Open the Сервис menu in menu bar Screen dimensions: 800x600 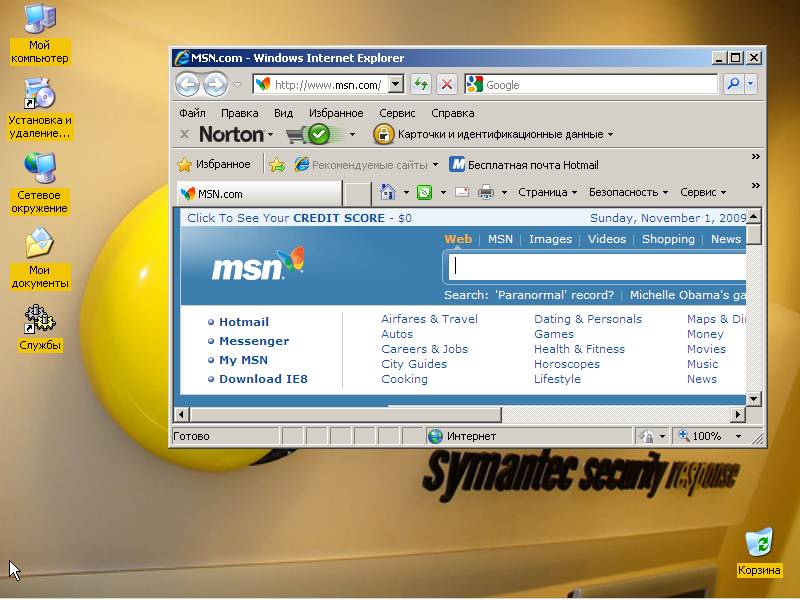click(x=397, y=113)
